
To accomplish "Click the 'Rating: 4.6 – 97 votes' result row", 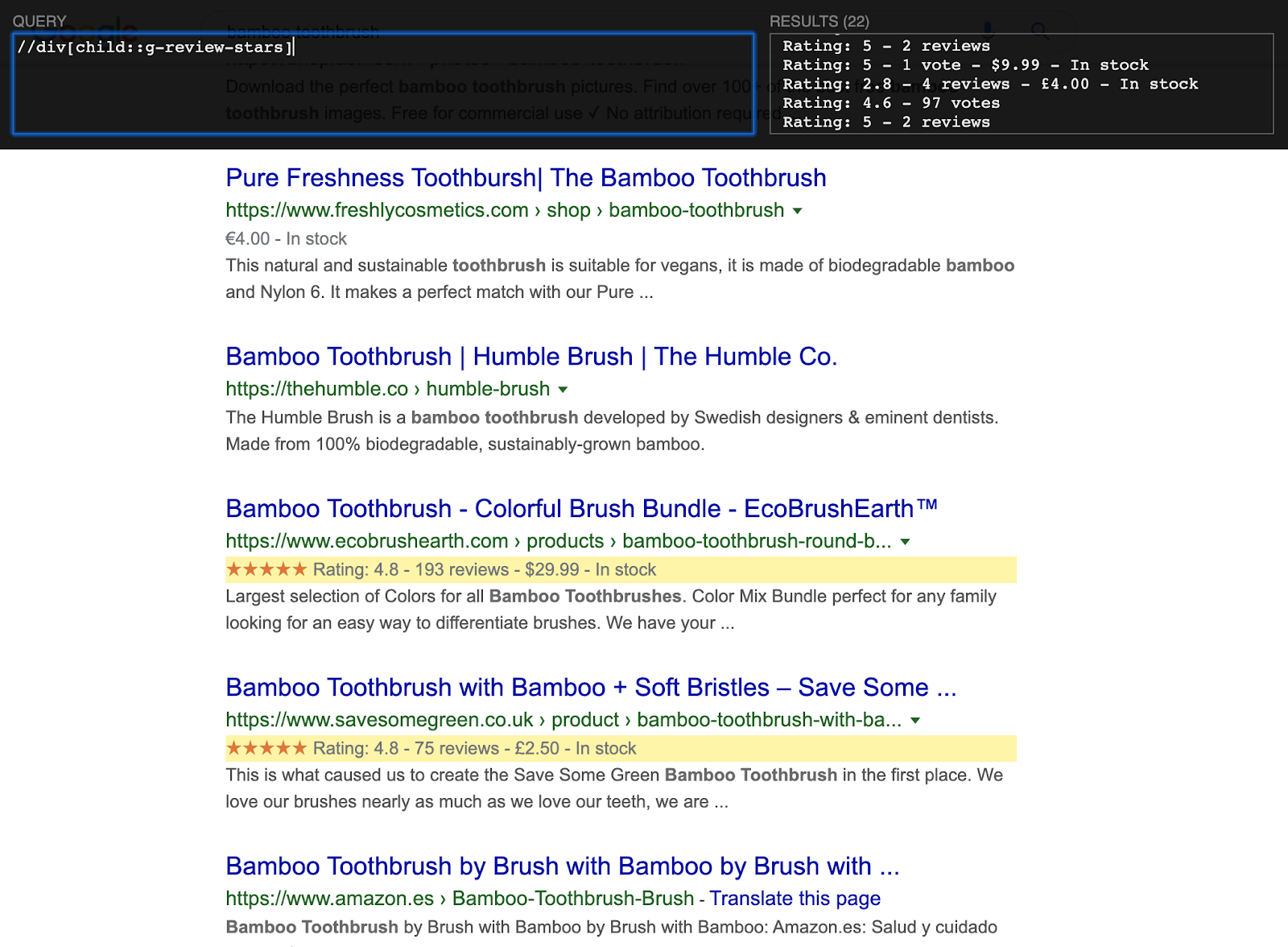I will [x=891, y=103].
